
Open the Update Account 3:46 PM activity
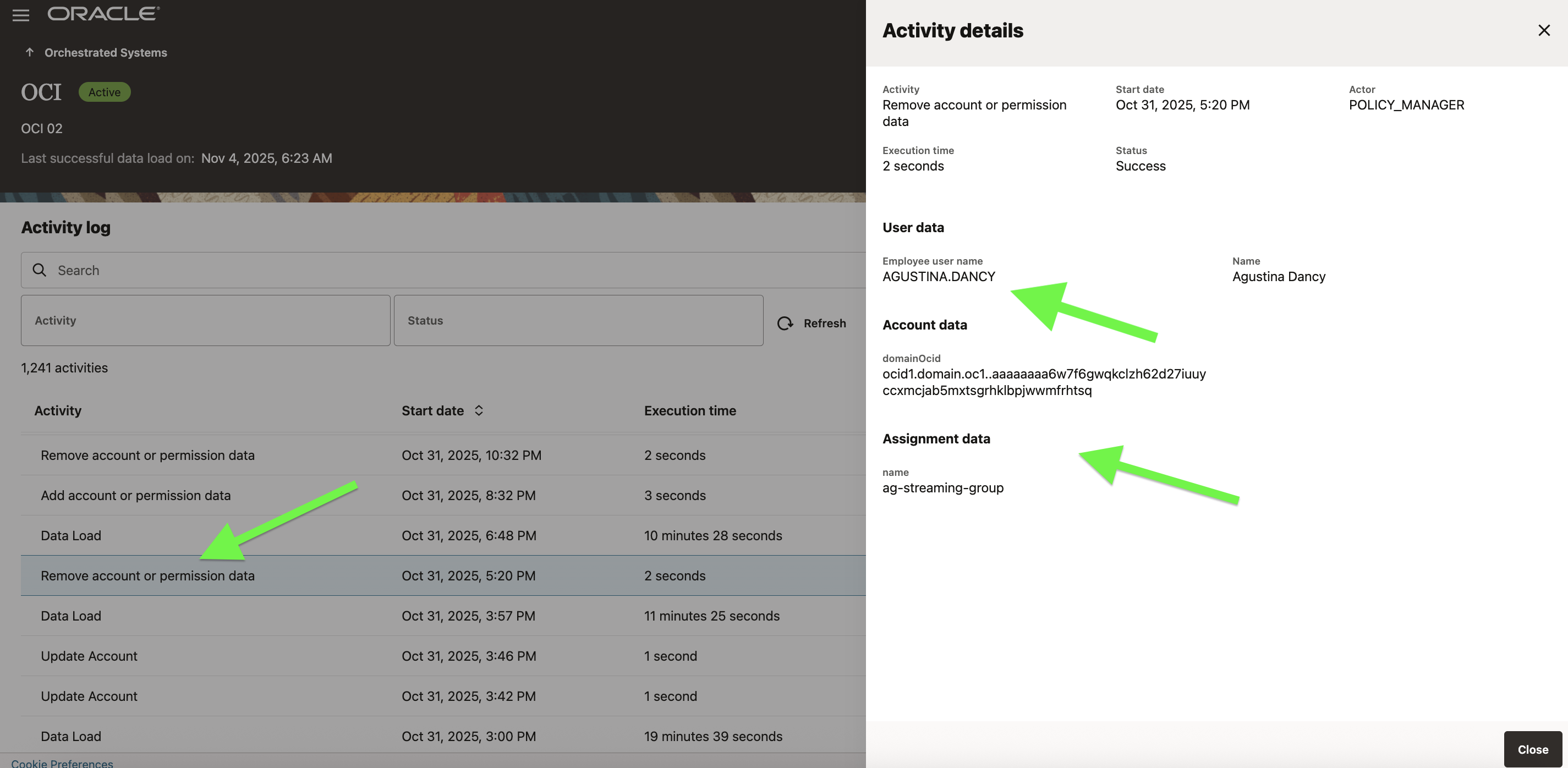point(89,656)
